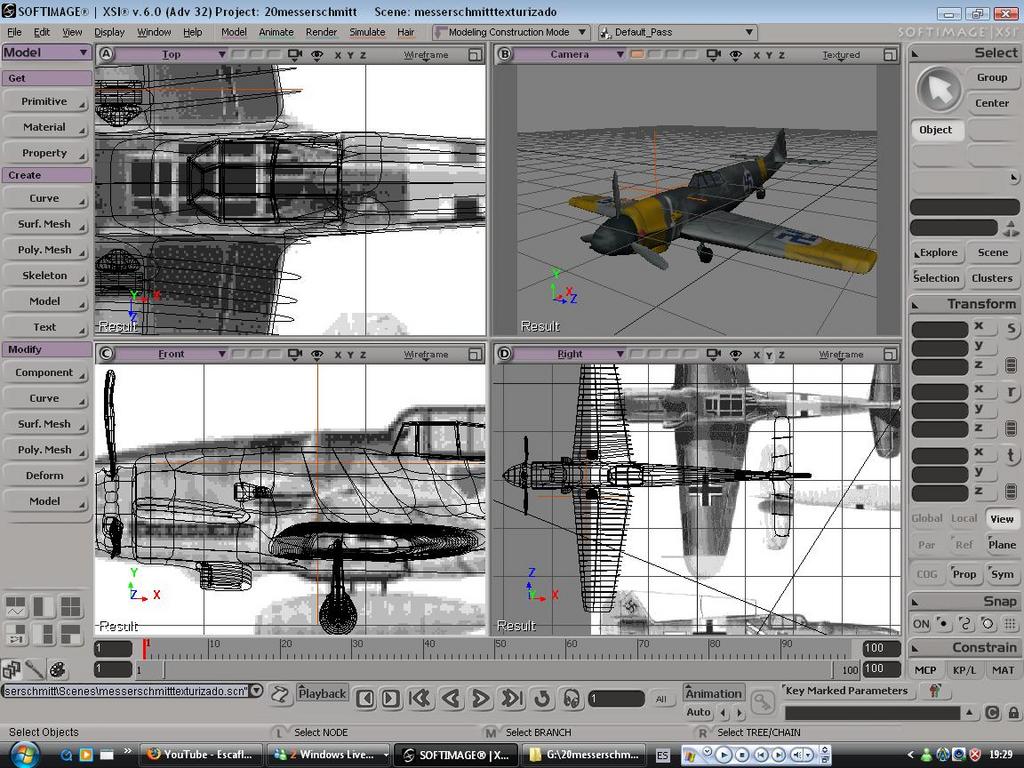Toggle loop playback

[x=541, y=699]
